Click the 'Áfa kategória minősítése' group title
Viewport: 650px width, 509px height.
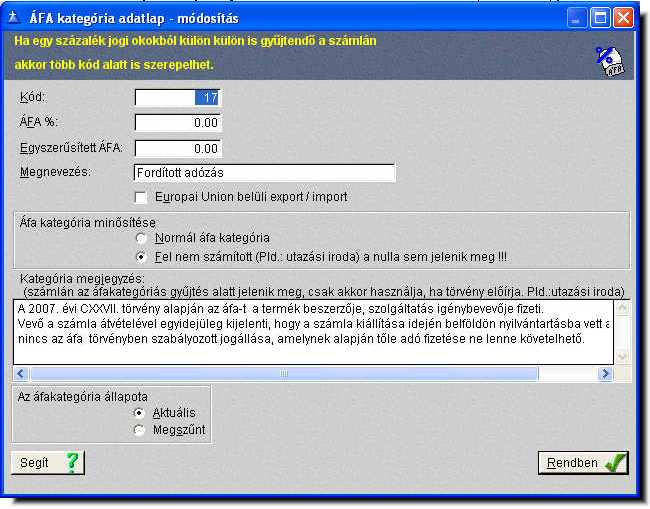(87, 223)
